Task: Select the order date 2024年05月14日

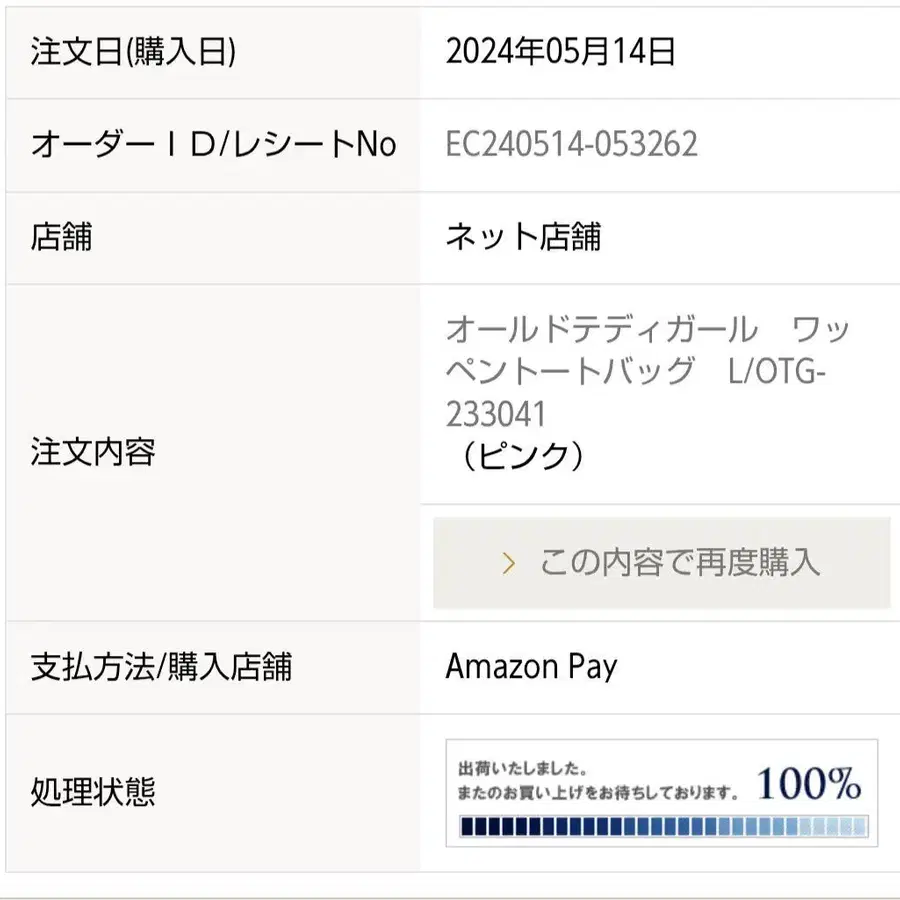Action: click(560, 51)
